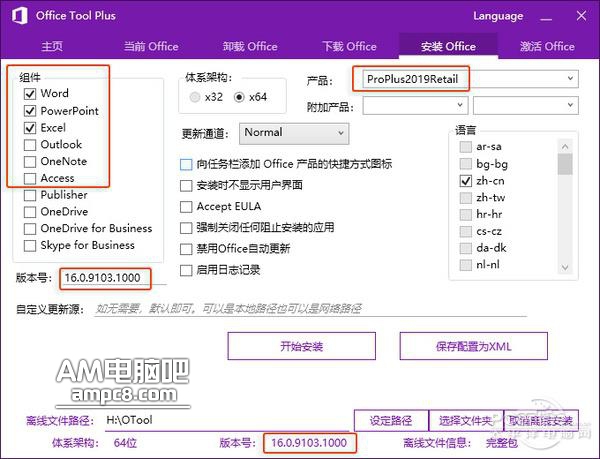Click the 离线文件路径 H:\OTool field

pyautogui.click(x=227, y=420)
